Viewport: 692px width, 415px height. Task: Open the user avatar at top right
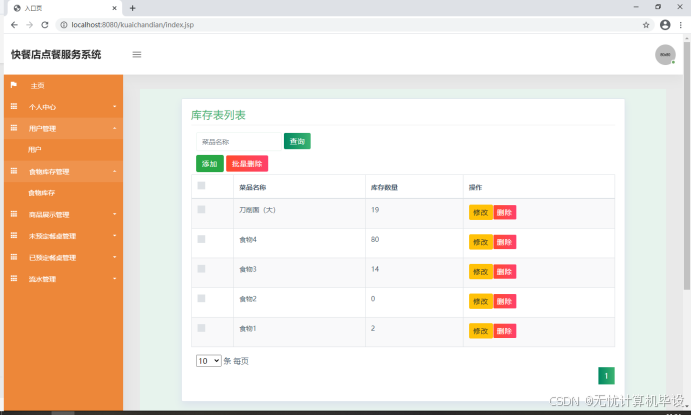coord(665,55)
